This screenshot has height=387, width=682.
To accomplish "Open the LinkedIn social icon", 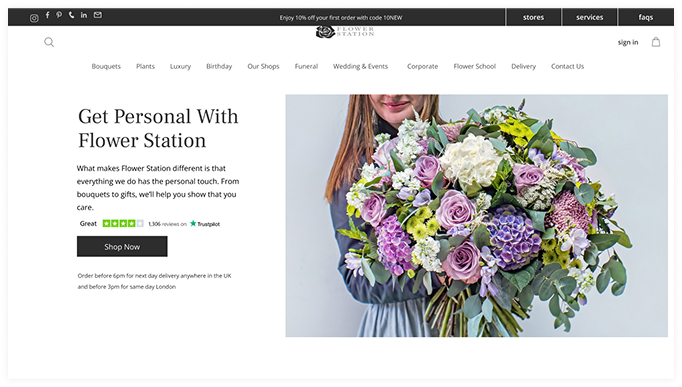I will click(84, 15).
